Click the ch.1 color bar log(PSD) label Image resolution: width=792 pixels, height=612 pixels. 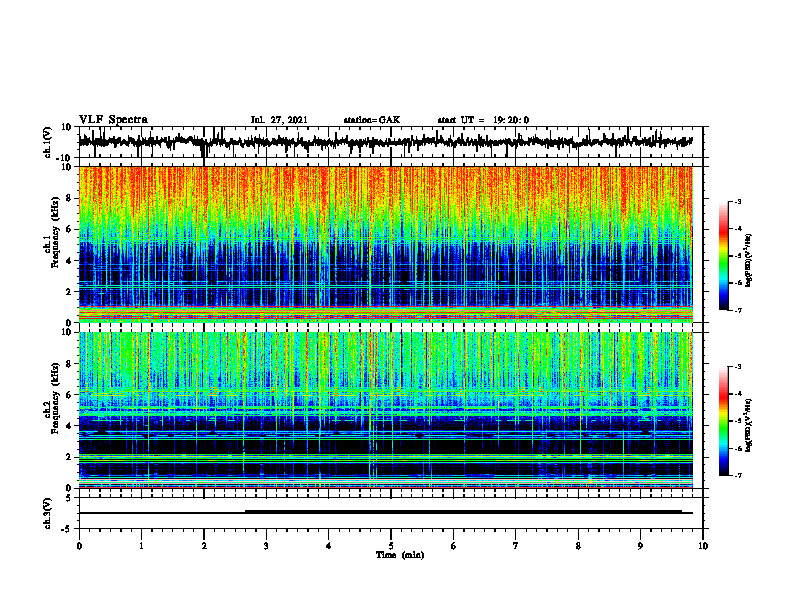749,261
